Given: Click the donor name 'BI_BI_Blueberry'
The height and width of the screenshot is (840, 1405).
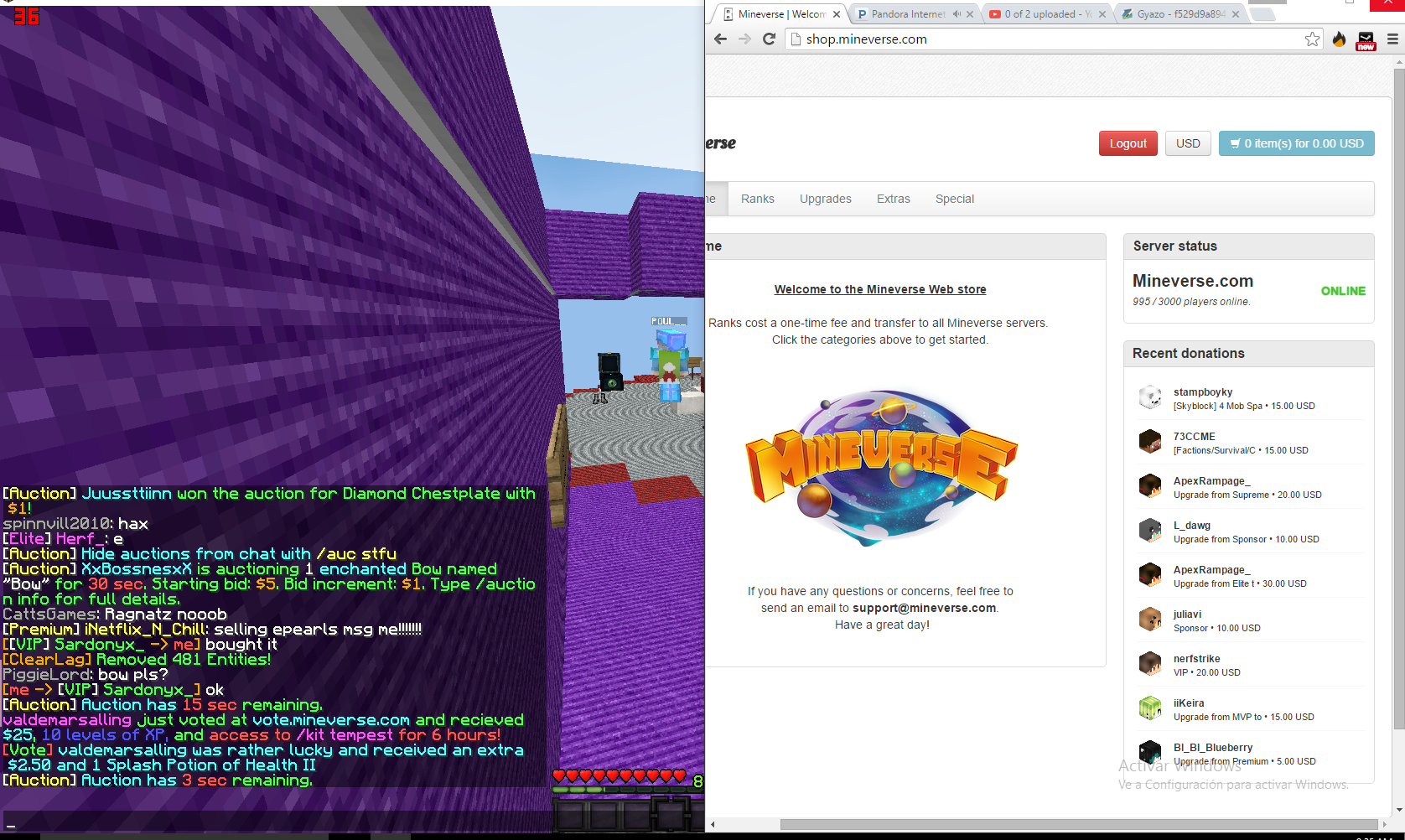Looking at the screenshot, I should tap(1213, 748).
